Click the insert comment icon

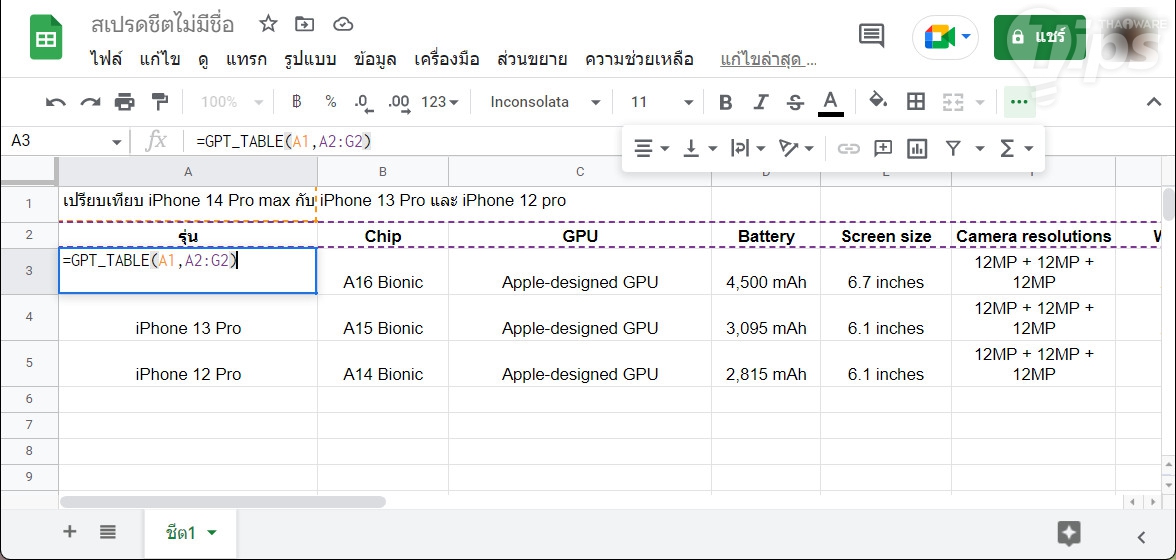coord(883,148)
